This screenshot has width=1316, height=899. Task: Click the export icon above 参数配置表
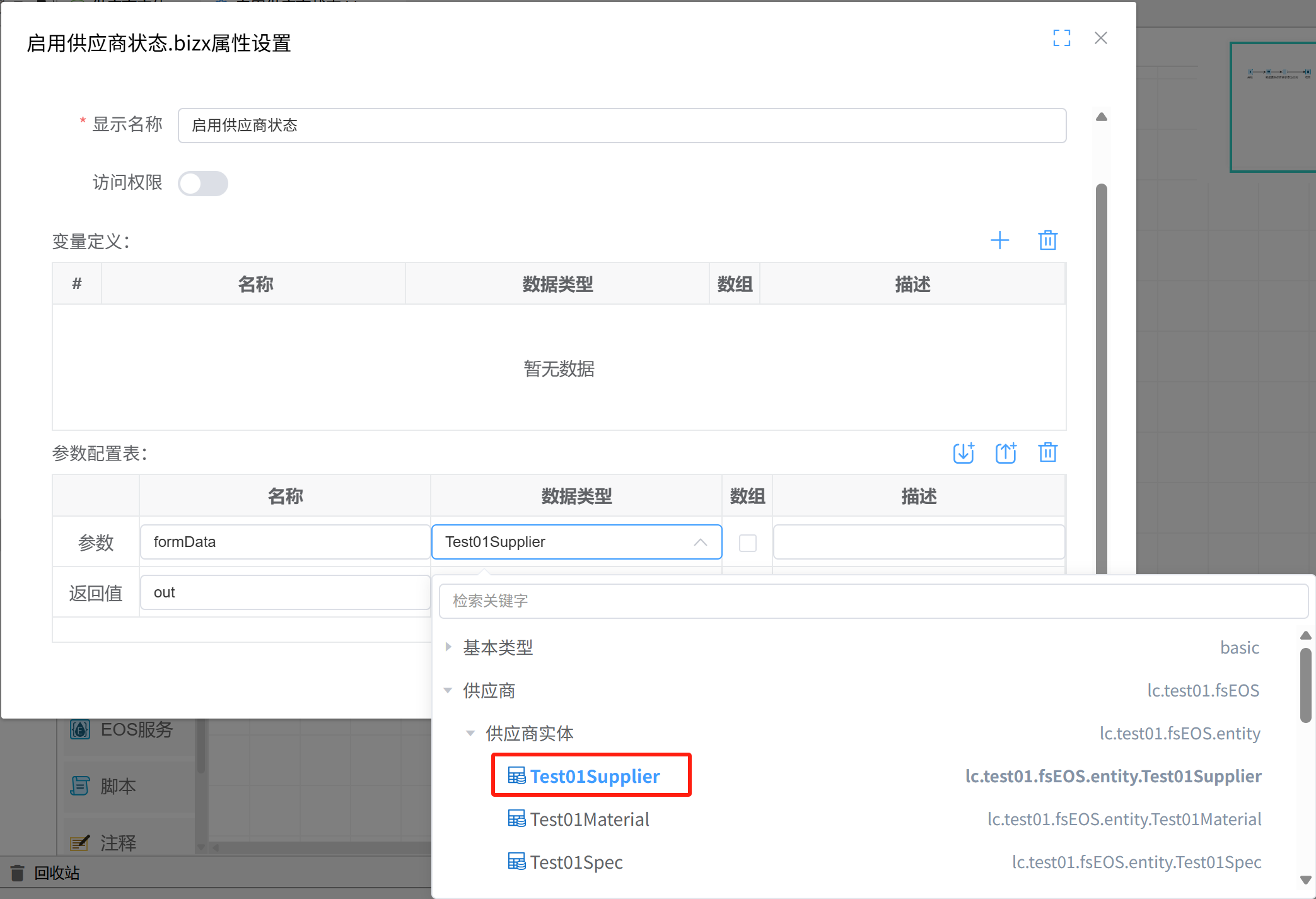point(1006,453)
